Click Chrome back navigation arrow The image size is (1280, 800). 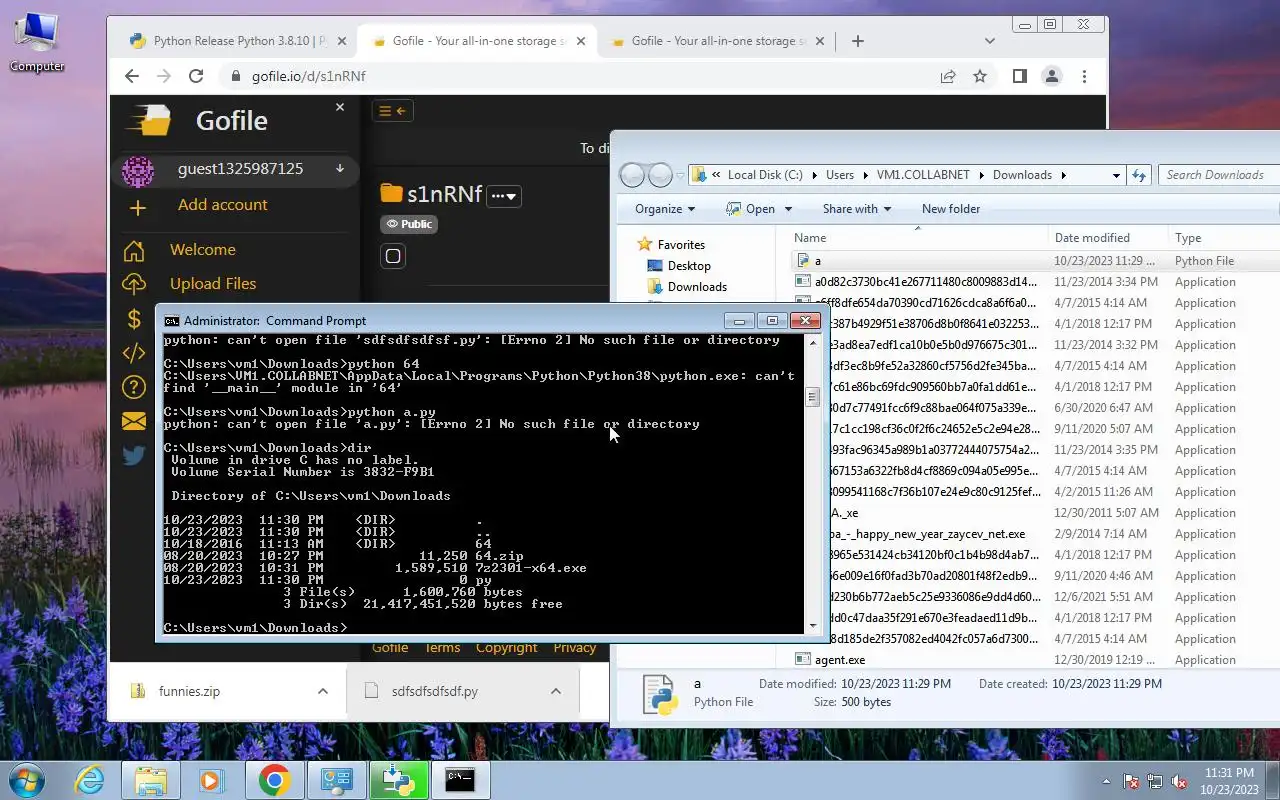click(x=131, y=76)
